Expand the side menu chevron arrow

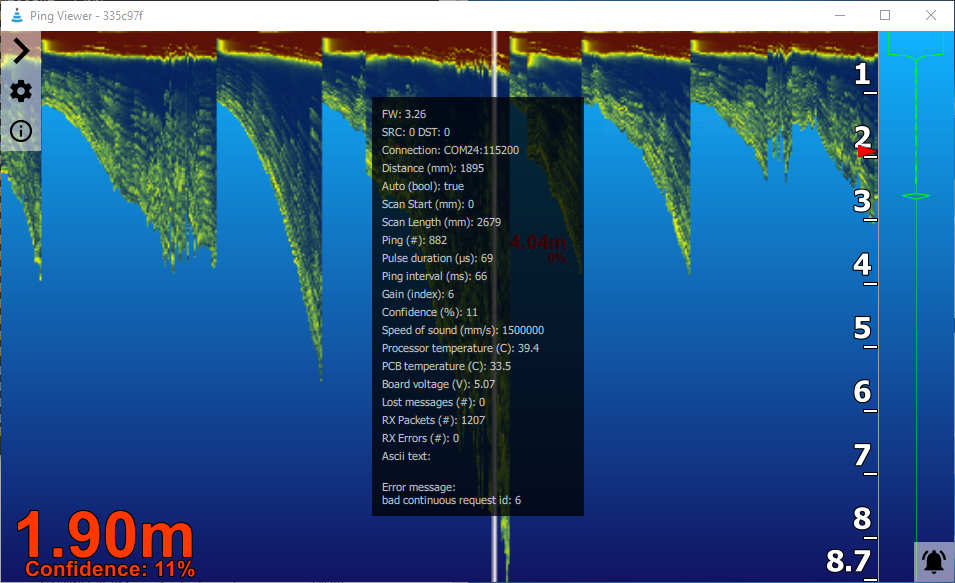pos(21,51)
